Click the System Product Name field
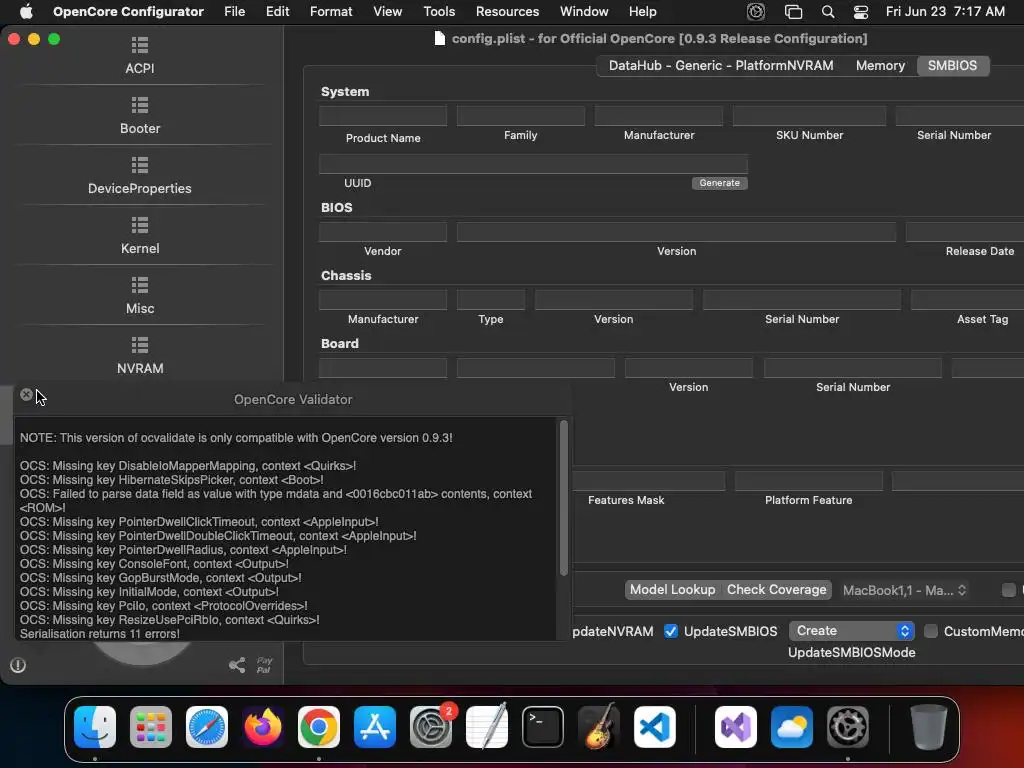 click(383, 116)
